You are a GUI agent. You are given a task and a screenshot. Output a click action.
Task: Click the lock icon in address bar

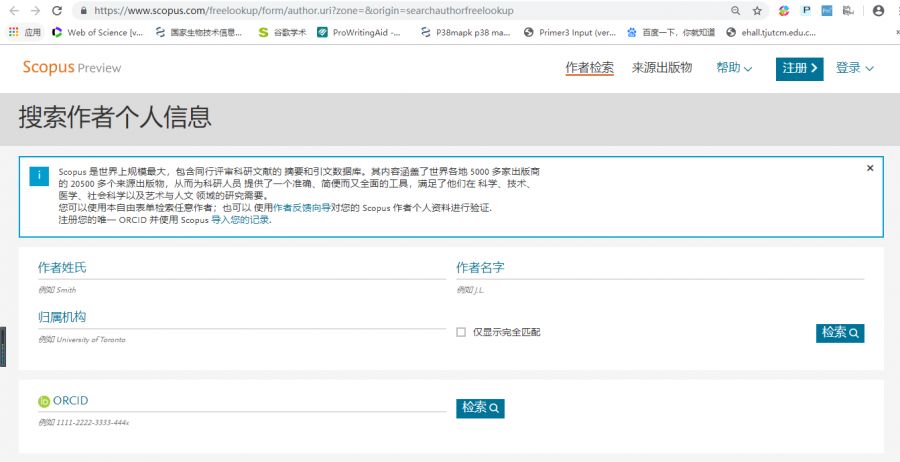[x=84, y=10]
